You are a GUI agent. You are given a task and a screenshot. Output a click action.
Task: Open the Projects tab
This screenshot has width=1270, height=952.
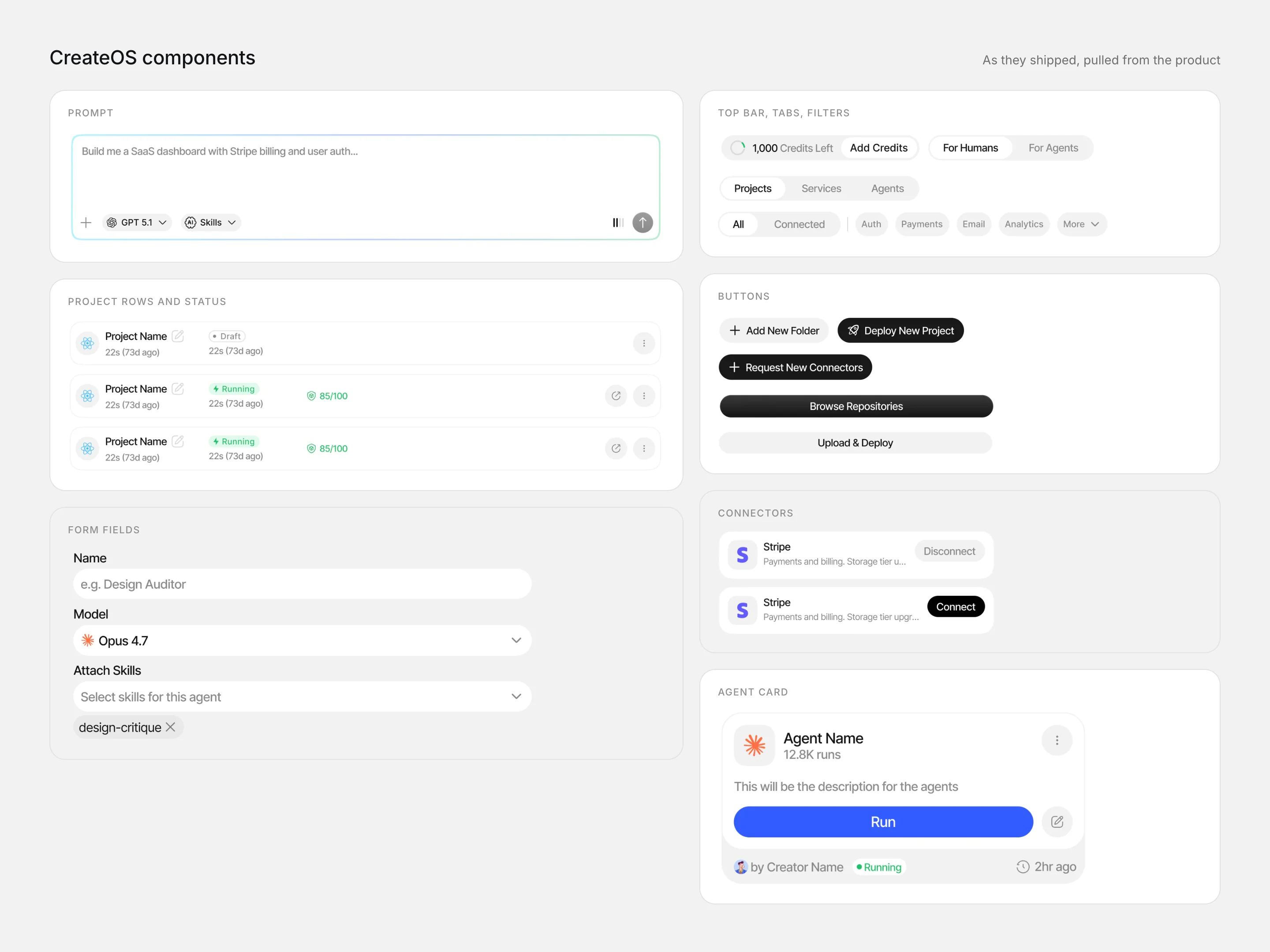click(x=752, y=189)
